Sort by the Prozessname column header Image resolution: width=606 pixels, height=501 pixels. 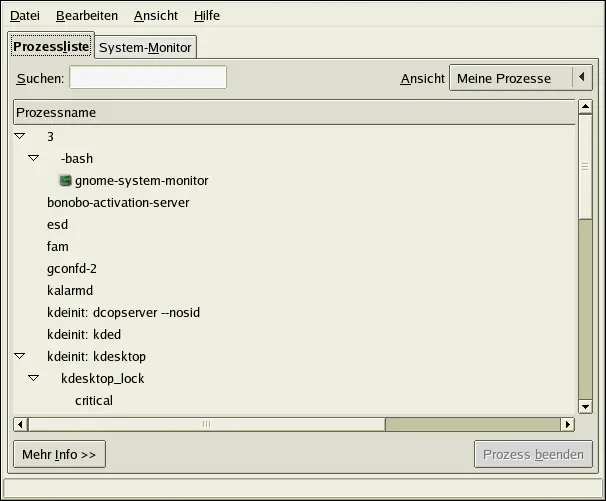[x=294, y=113]
